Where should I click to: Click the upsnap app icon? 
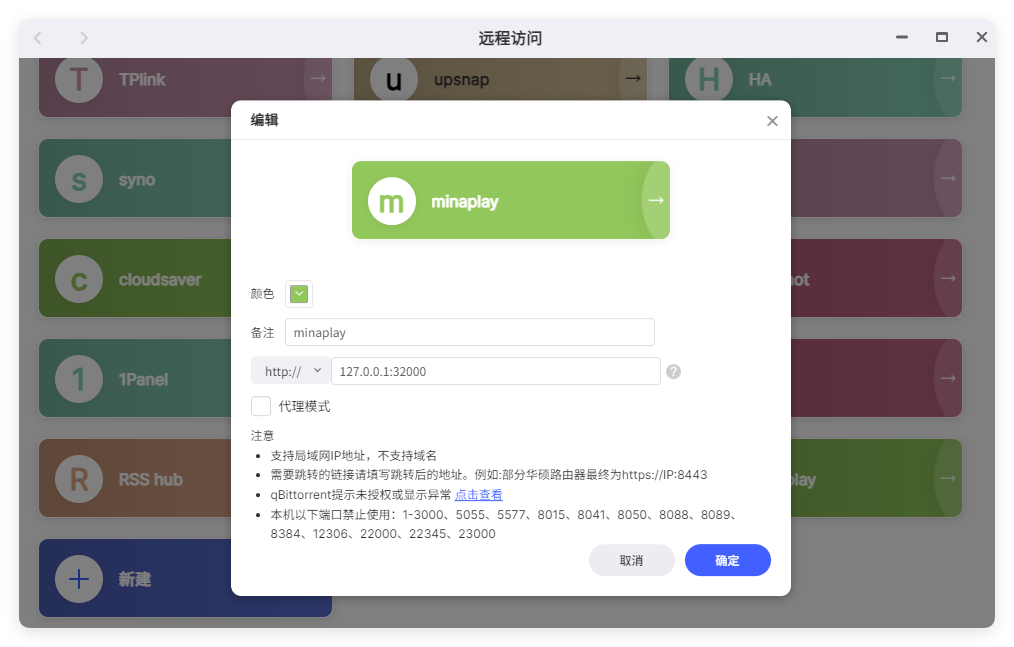pyautogui.click(x=393, y=78)
